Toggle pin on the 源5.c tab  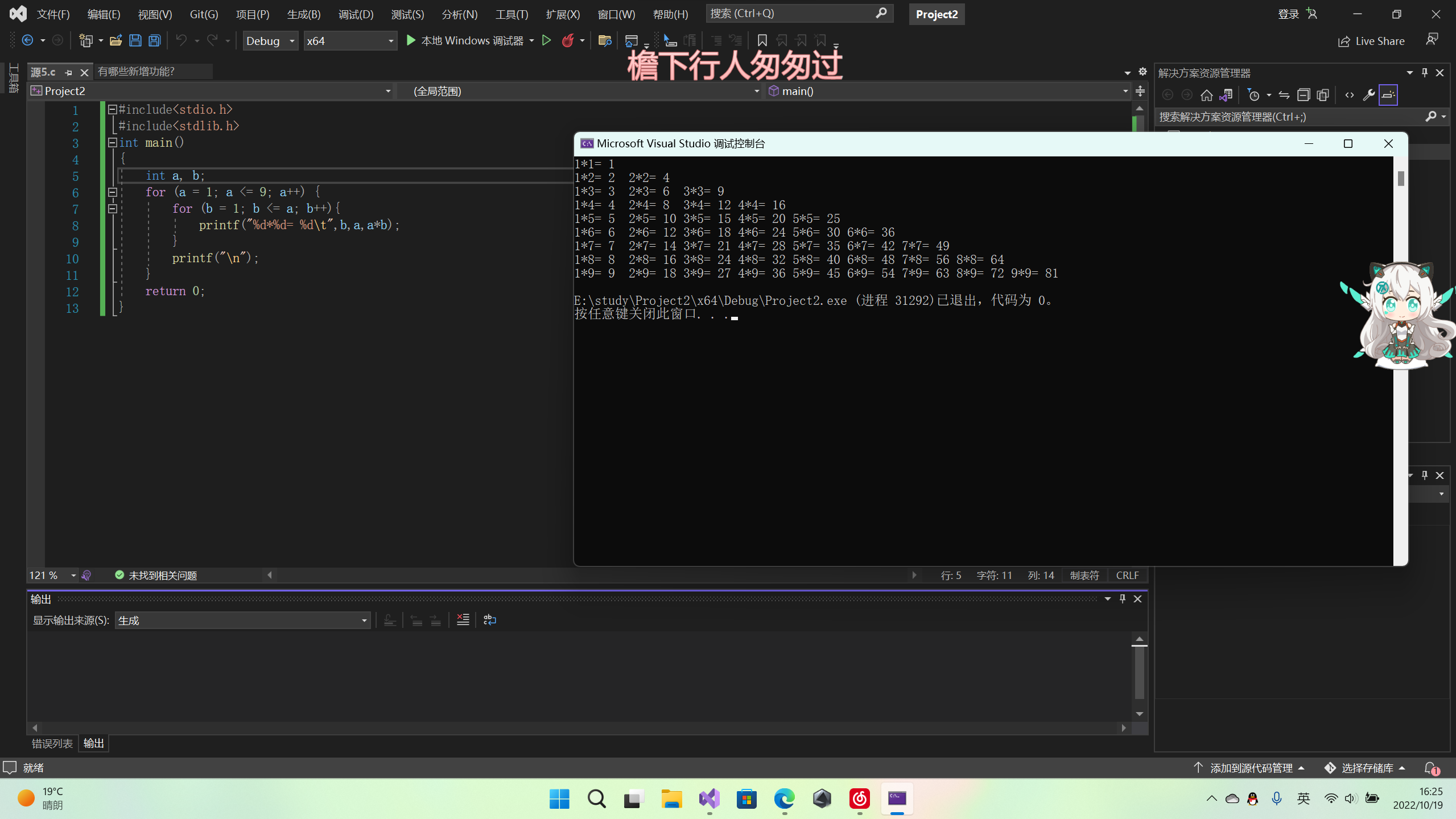pos(69,72)
